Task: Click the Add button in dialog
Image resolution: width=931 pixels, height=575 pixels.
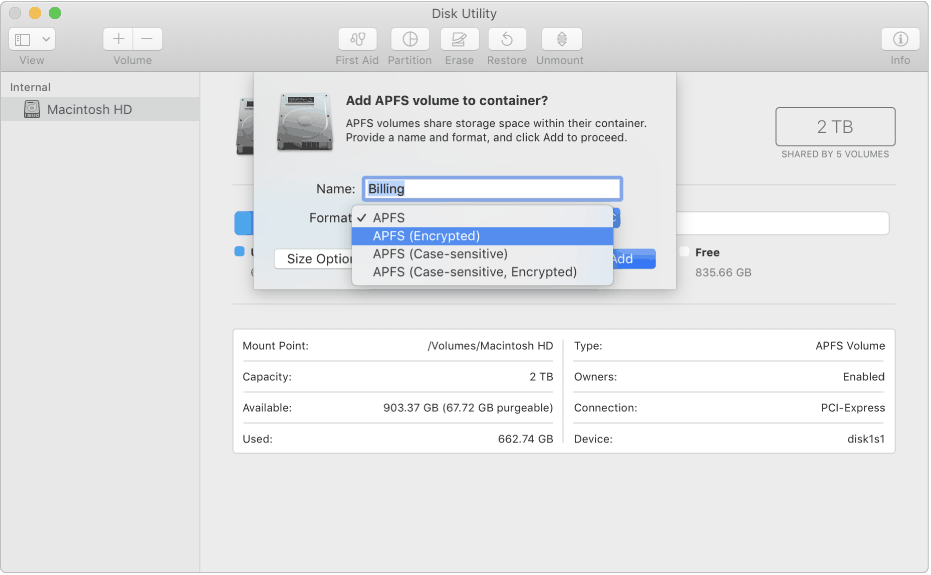Action: pyautogui.click(x=634, y=259)
